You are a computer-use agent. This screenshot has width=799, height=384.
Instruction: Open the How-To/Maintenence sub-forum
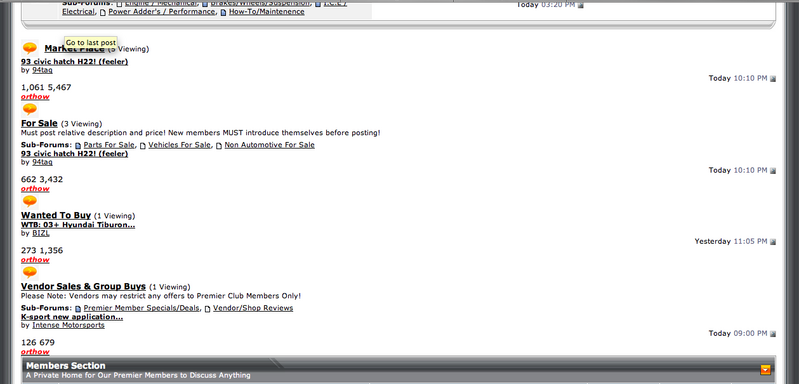coord(267,11)
